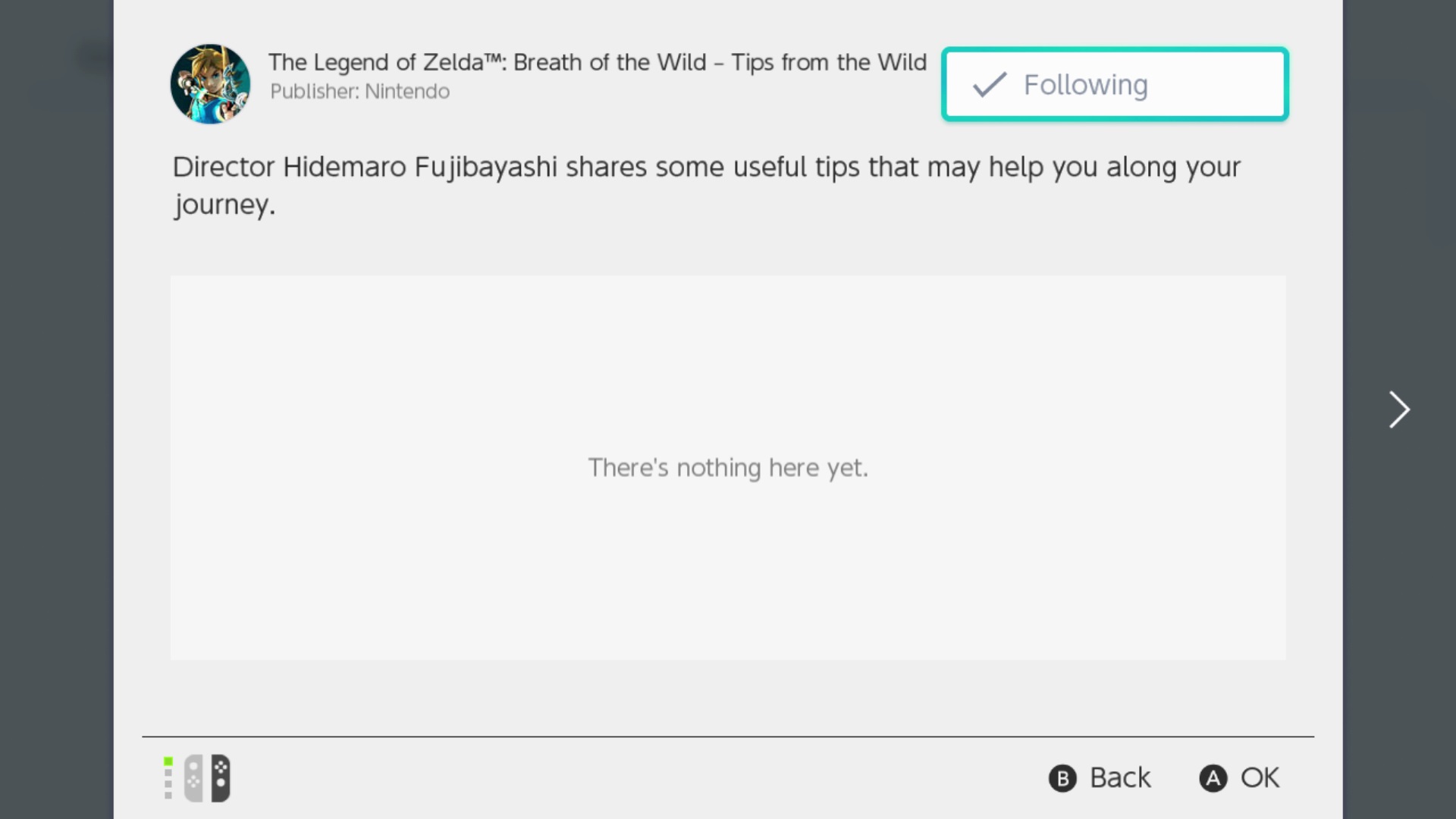Image resolution: width=1456 pixels, height=819 pixels.
Task: Go to next channel with right chevron
Action: pos(1399,410)
